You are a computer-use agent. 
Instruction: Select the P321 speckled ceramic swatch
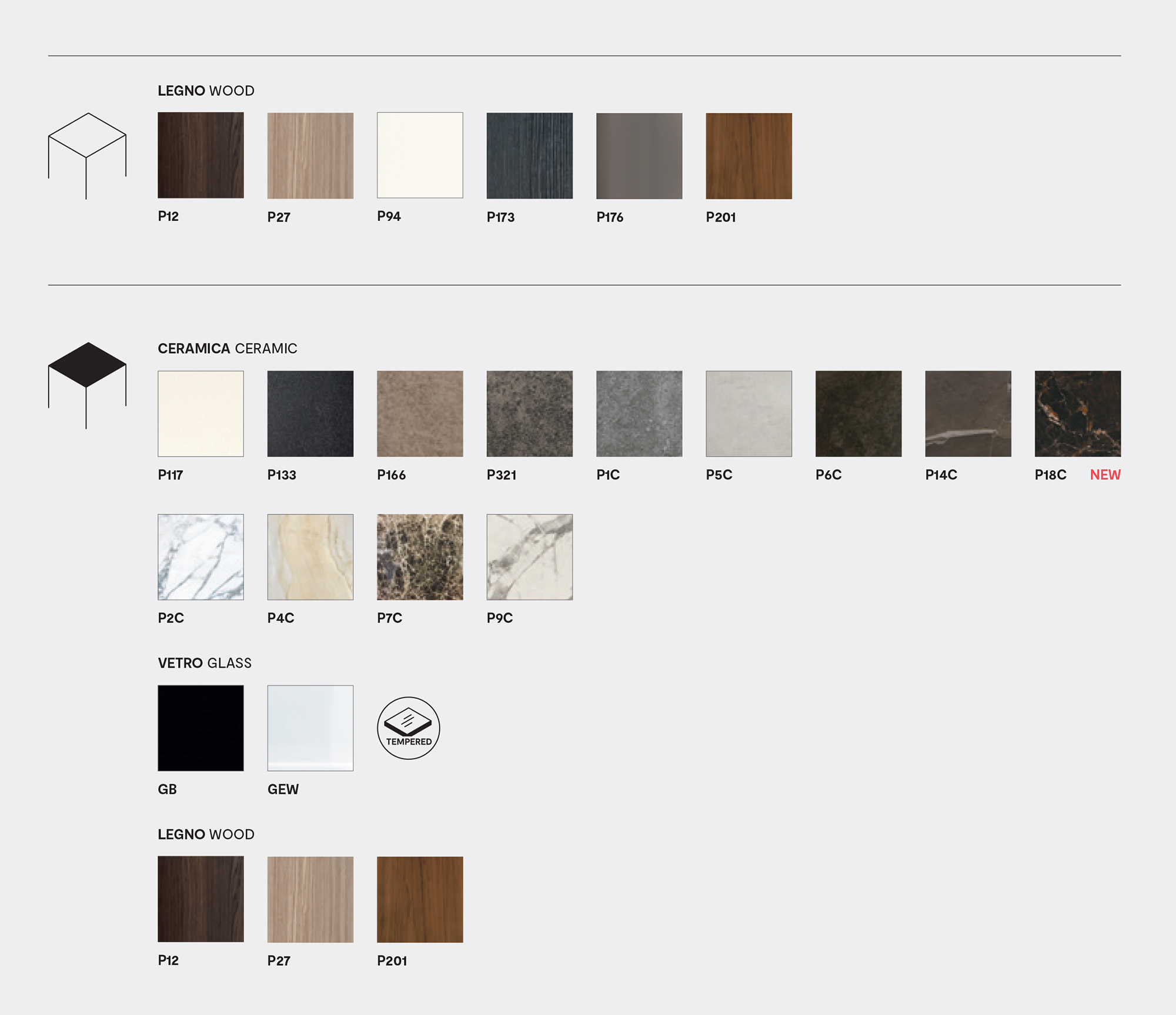click(529, 413)
